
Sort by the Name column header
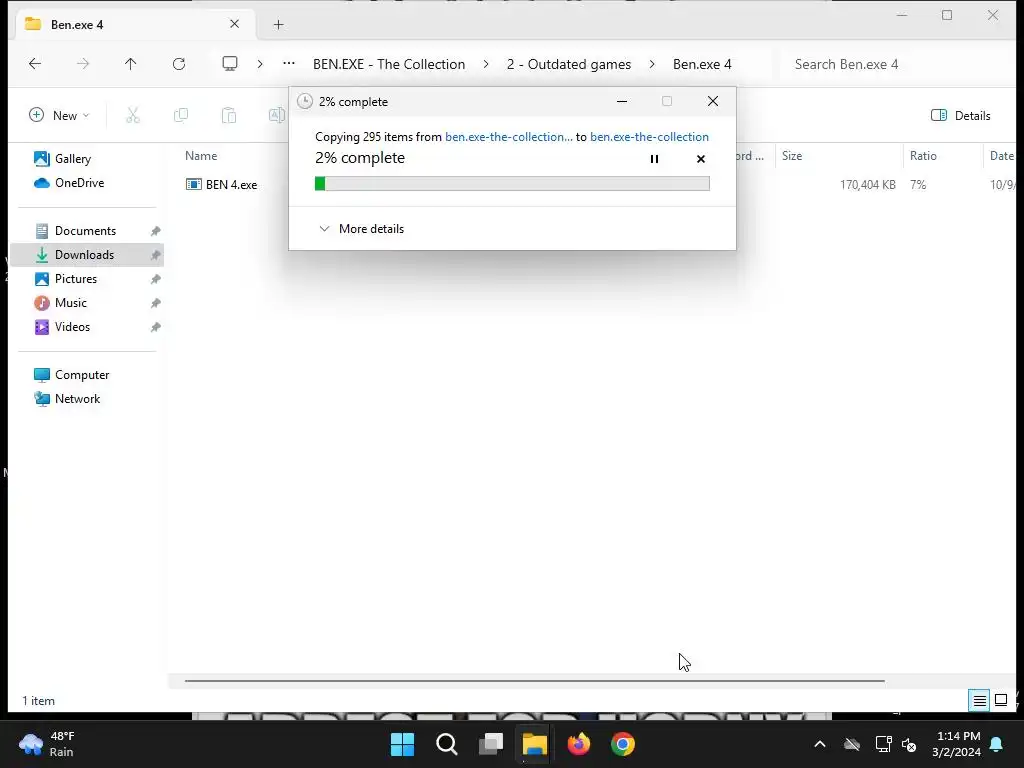point(201,155)
